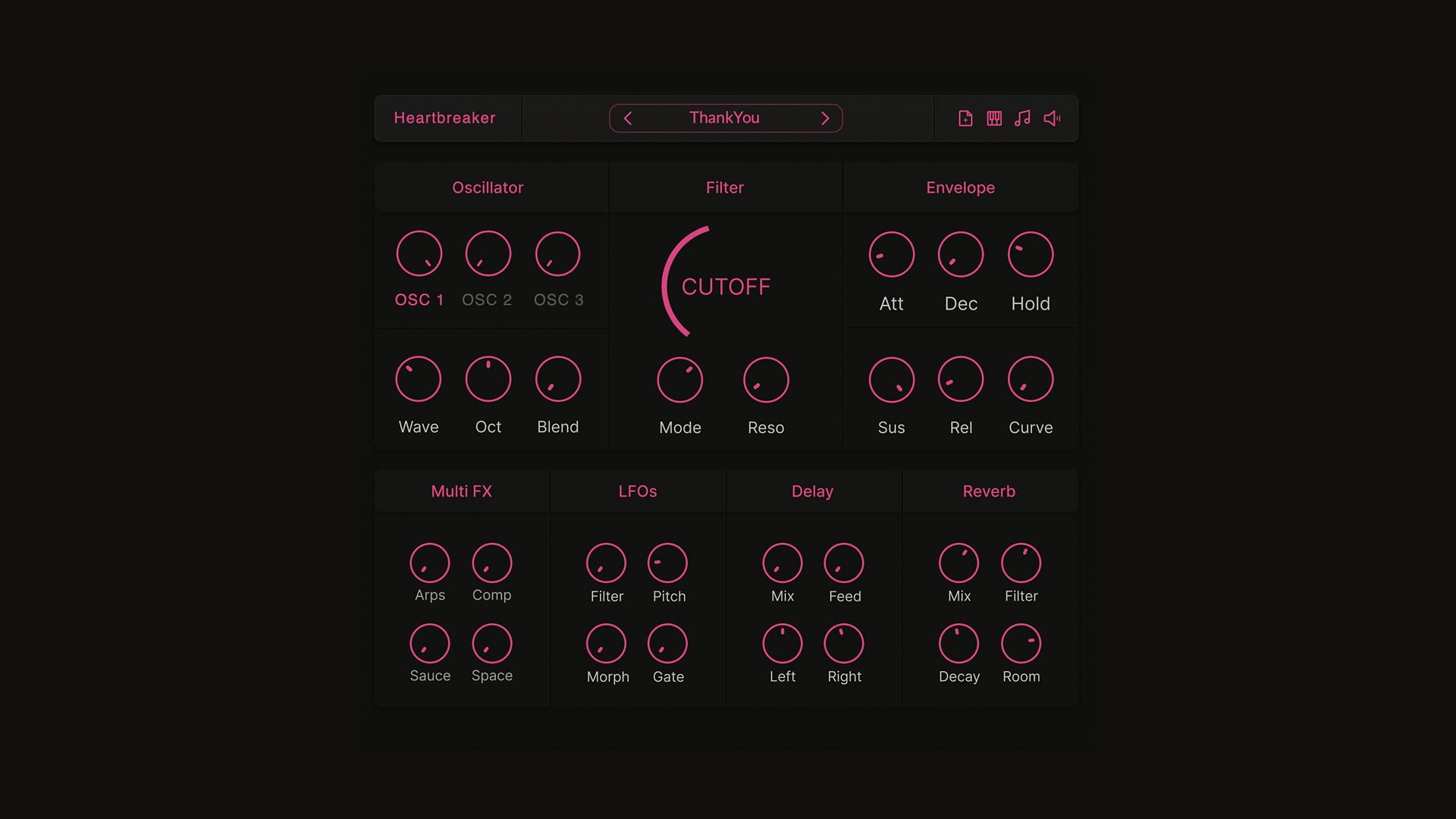Image resolution: width=1456 pixels, height=819 pixels.
Task: Select the OSC 3 knob
Action: [x=557, y=254]
